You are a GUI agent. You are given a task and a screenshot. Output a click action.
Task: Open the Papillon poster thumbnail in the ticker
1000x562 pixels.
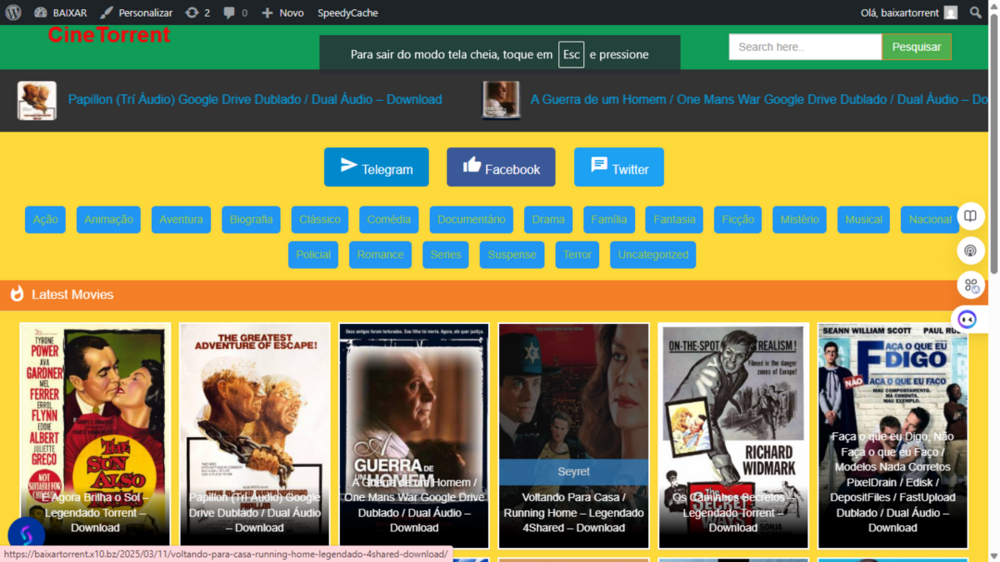point(37,100)
